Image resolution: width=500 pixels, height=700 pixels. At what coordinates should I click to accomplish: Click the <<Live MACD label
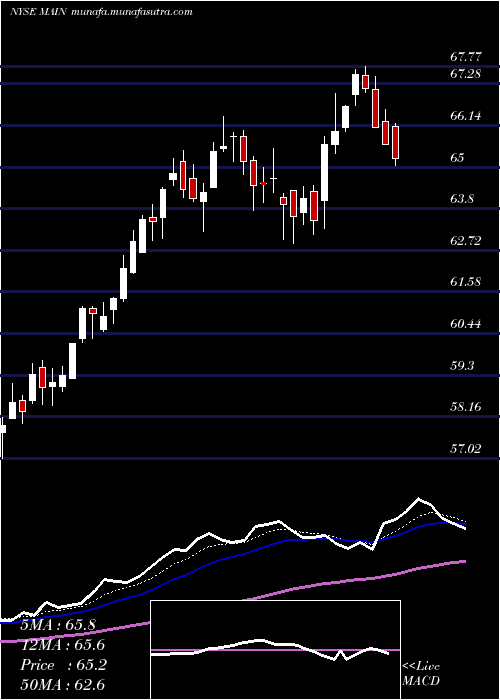coord(421,674)
